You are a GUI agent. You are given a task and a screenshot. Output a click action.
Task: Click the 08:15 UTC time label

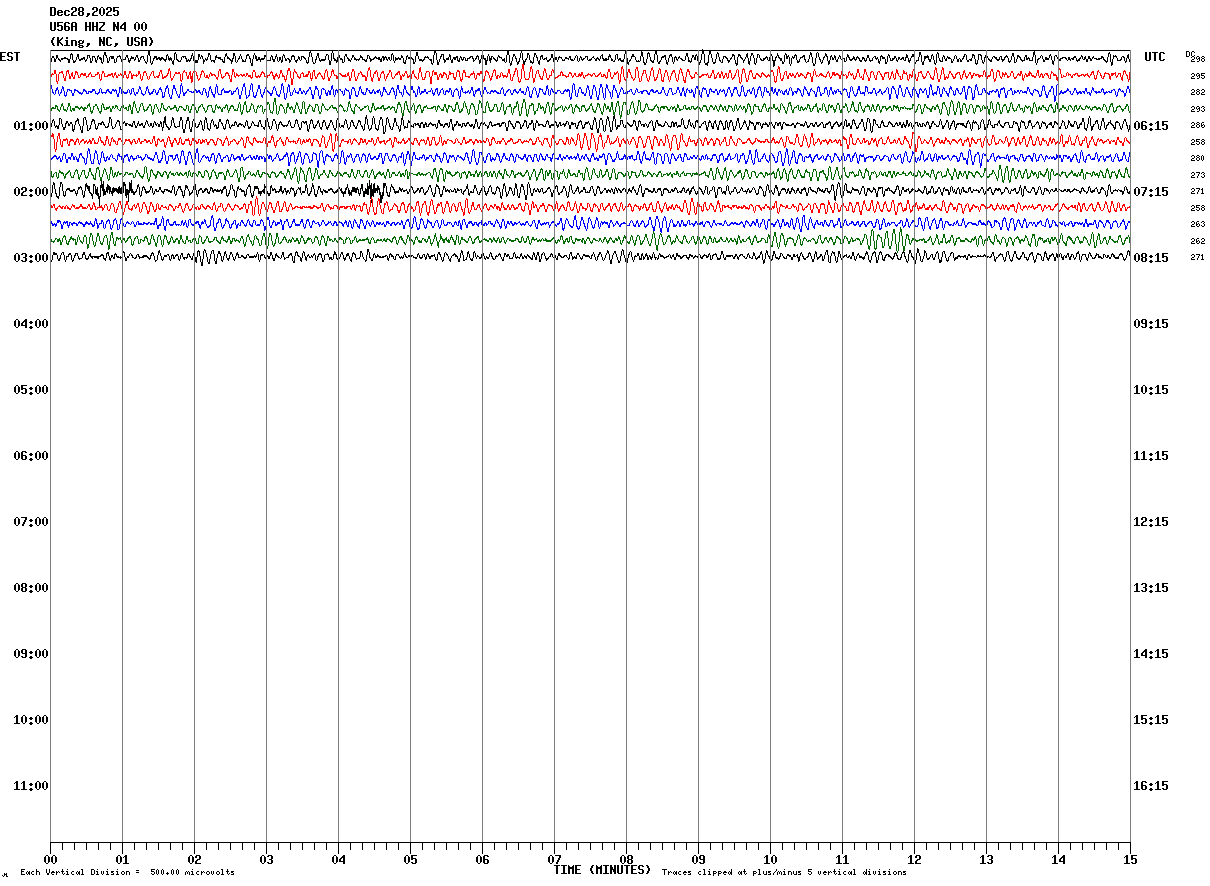pos(1151,258)
